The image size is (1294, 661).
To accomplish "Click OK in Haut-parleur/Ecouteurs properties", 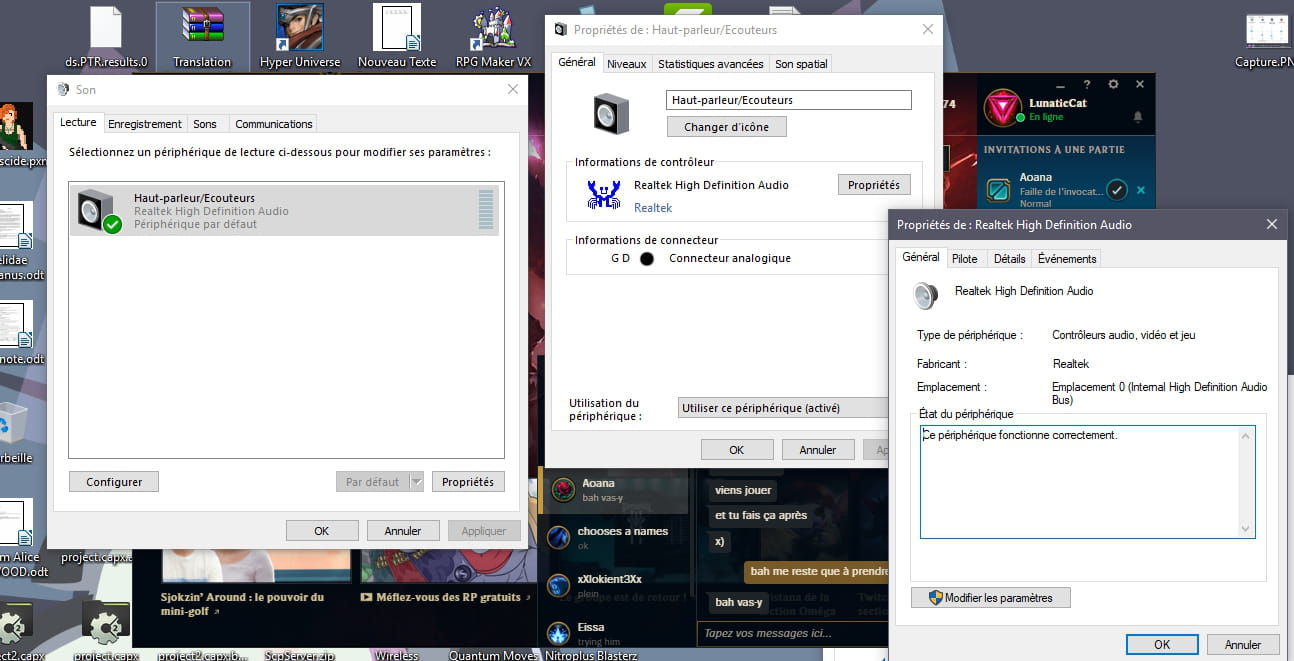I will [737, 450].
